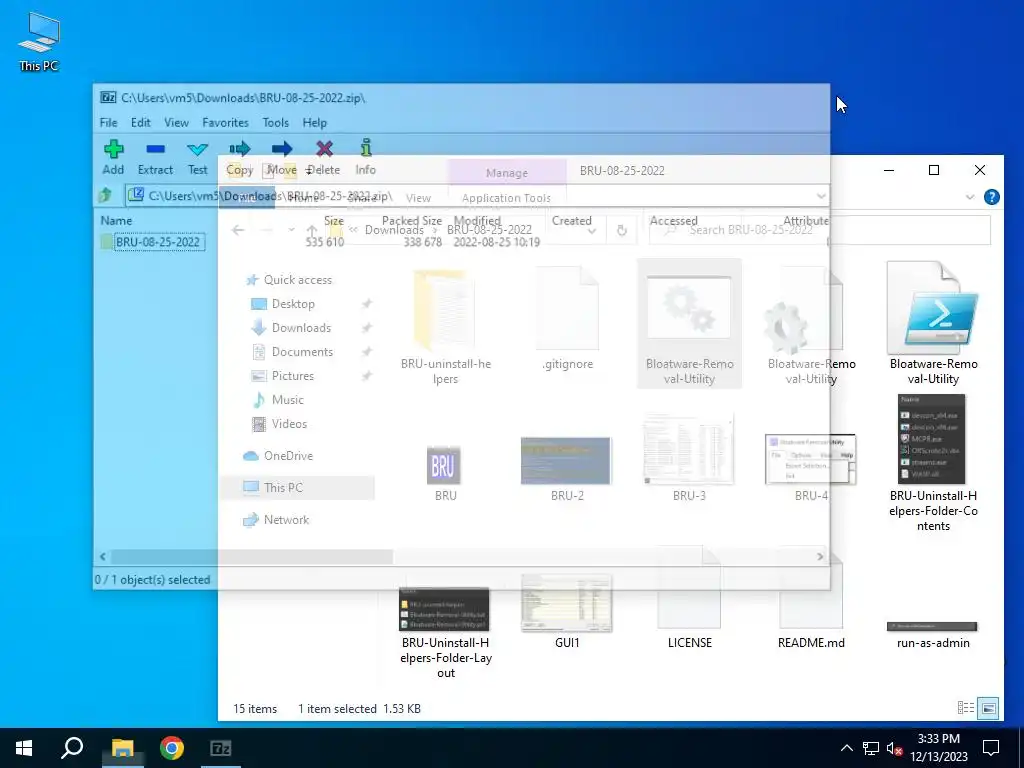Click the Manage tab in File Explorer
Viewport: 1024px width, 768px height.
(x=507, y=172)
